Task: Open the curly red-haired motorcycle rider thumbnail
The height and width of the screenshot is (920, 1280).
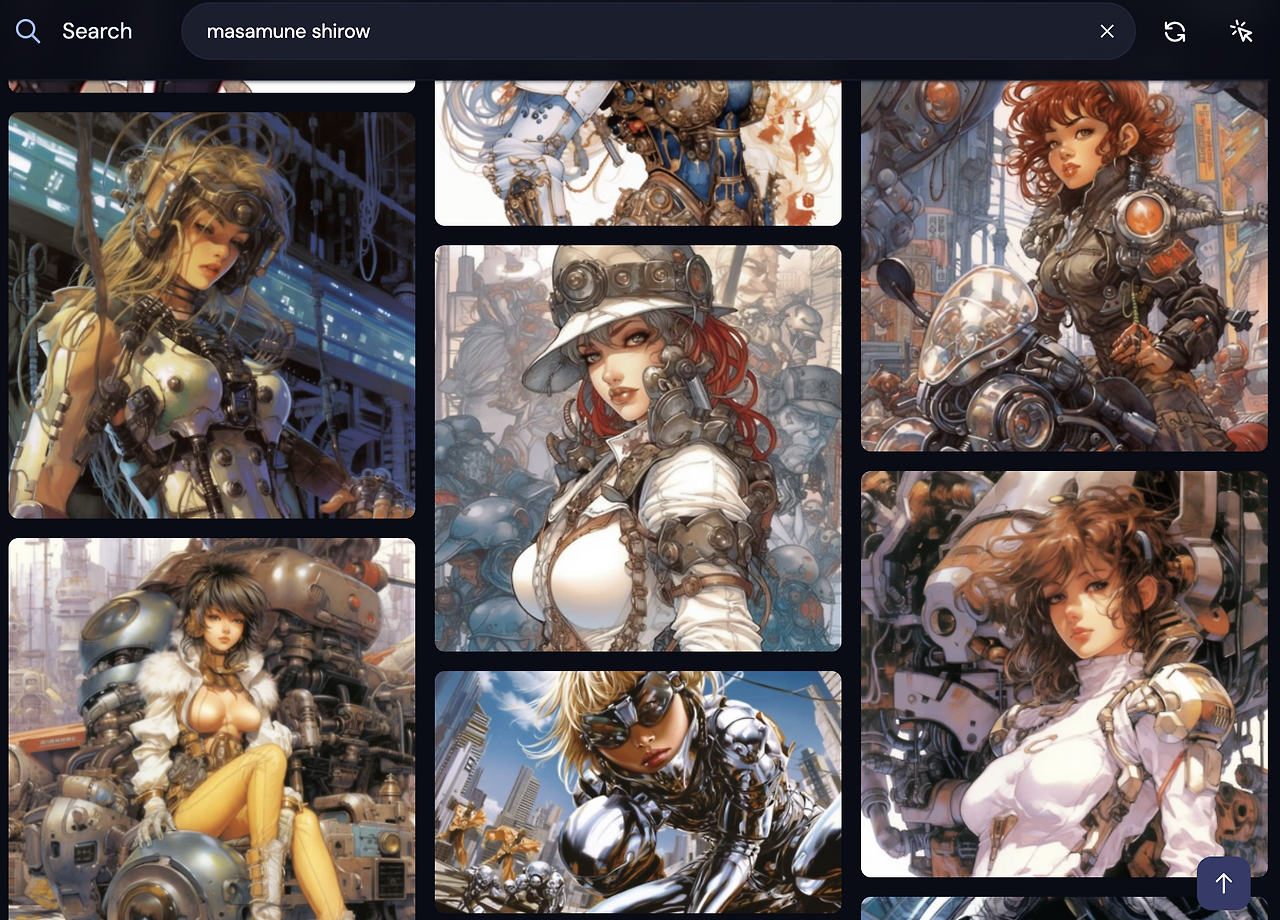Action: coord(1064,265)
